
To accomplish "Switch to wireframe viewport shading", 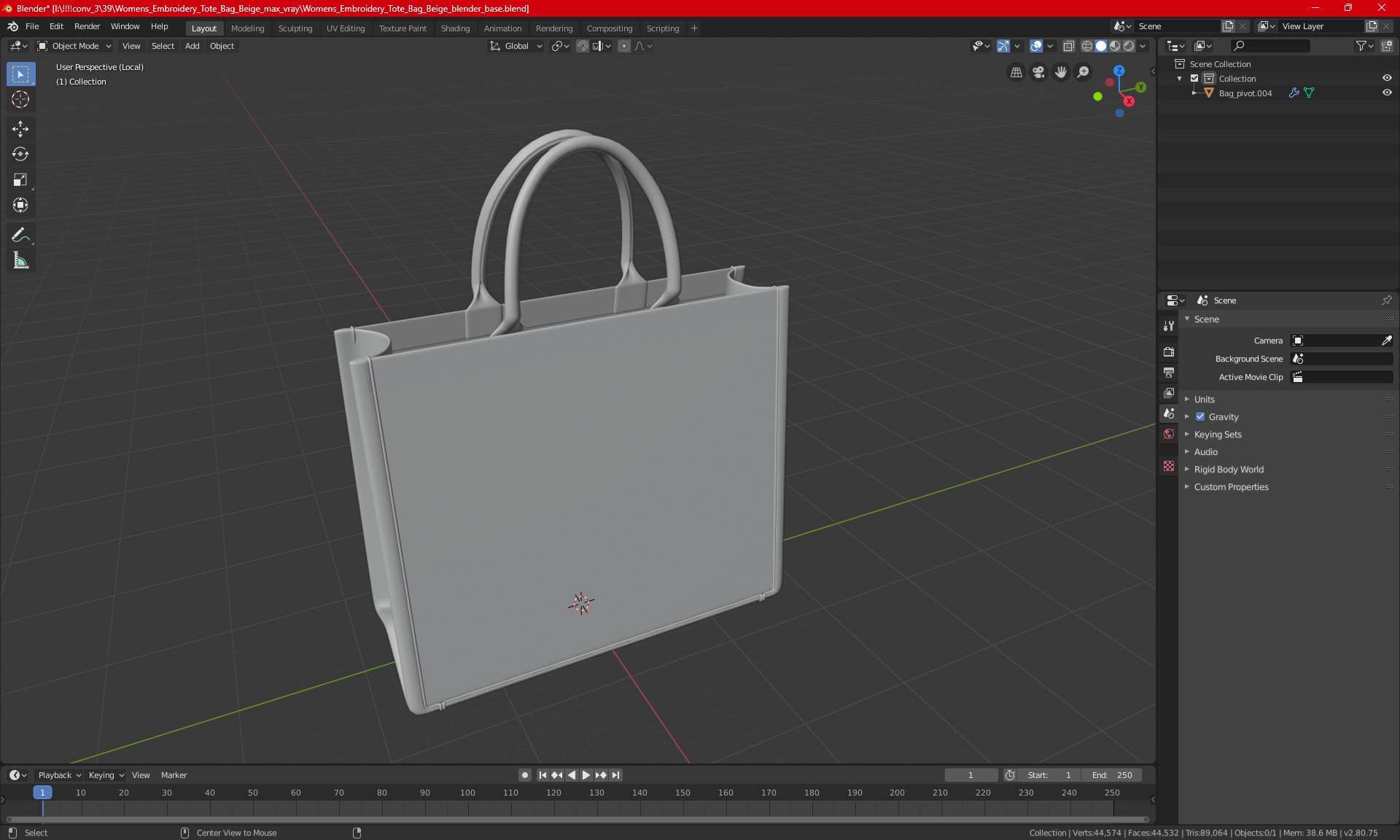I will click(1087, 46).
